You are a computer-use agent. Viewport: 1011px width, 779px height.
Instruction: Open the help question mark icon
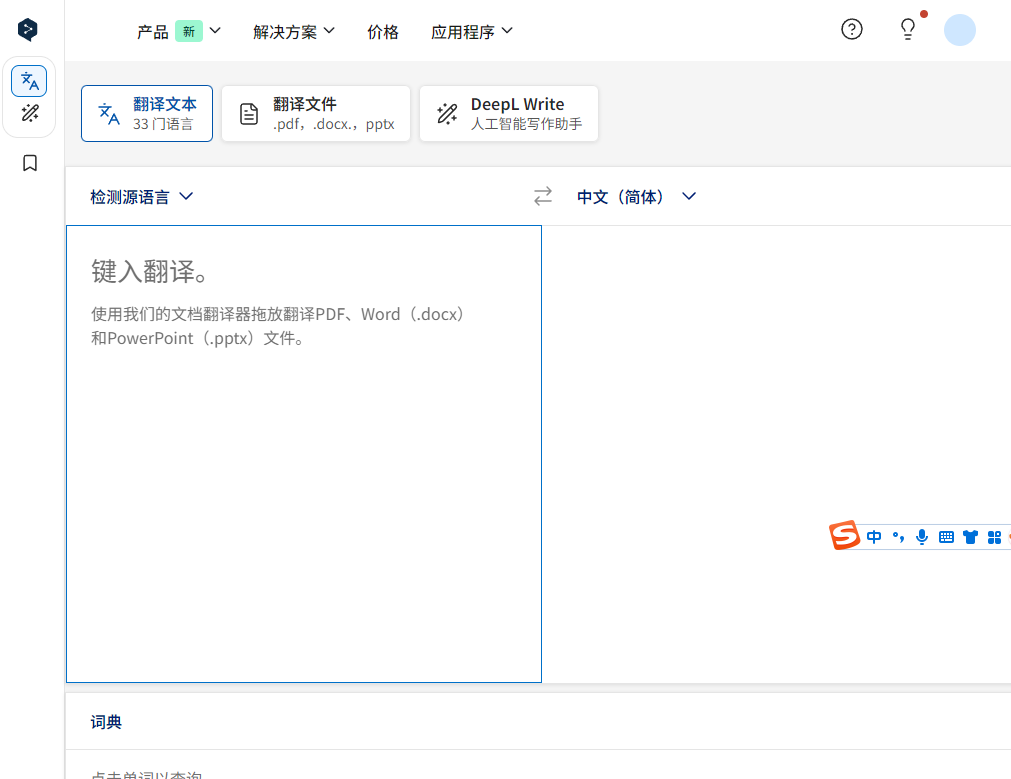click(852, 30)
